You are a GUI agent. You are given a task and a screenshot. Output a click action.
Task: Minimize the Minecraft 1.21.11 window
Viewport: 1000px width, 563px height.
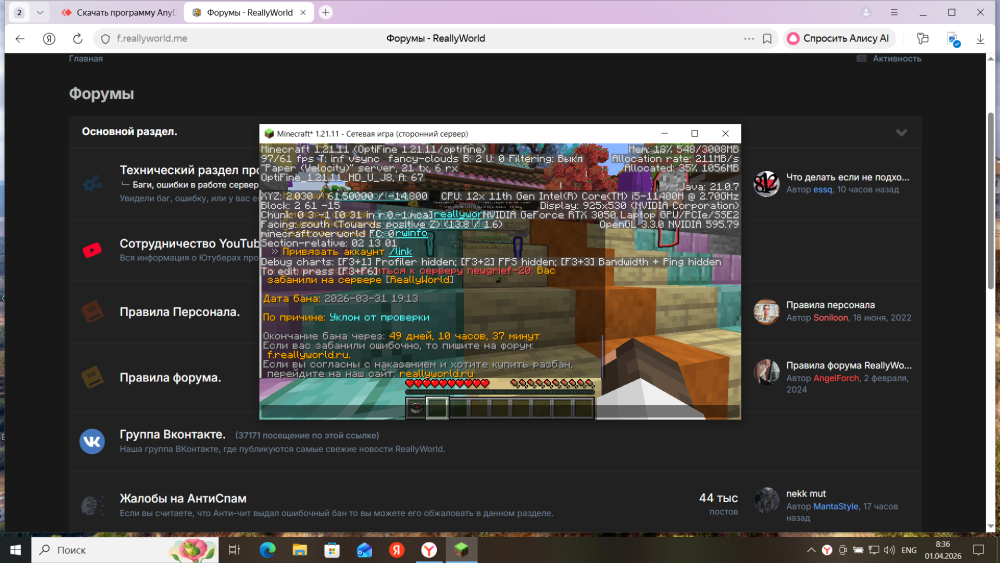[665, 133]
